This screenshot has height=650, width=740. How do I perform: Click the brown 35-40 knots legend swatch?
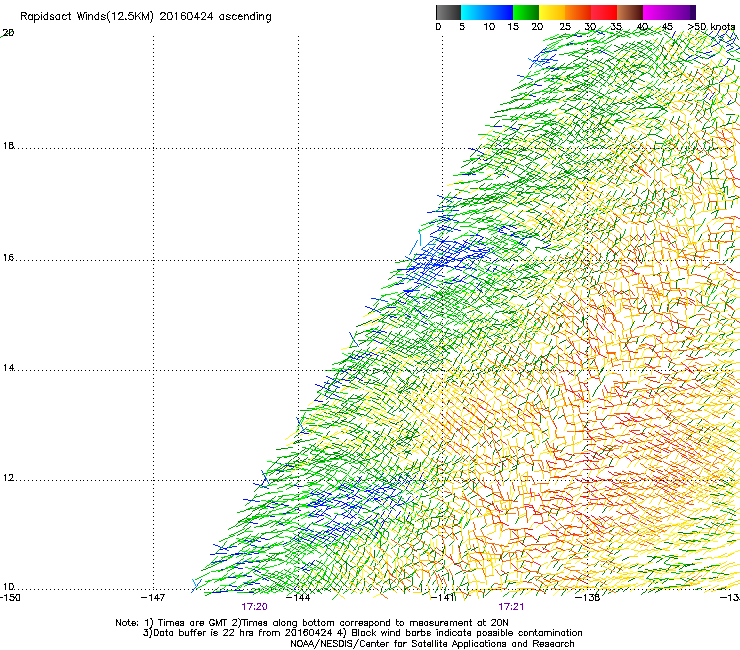pos(630,12)
